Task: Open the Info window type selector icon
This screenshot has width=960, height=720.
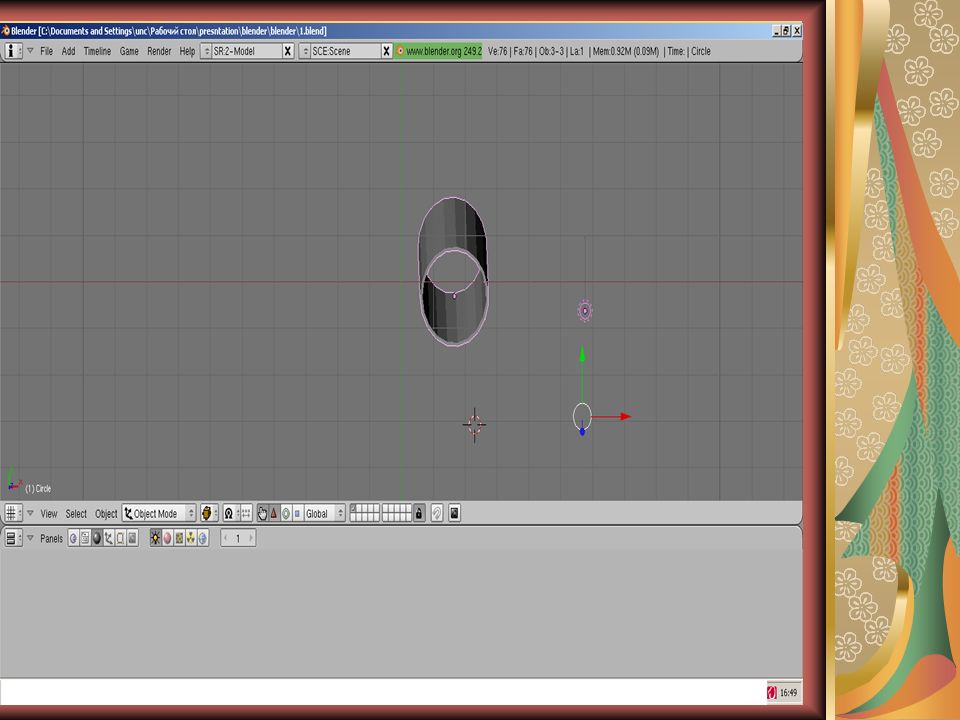Action: point(13,51)
